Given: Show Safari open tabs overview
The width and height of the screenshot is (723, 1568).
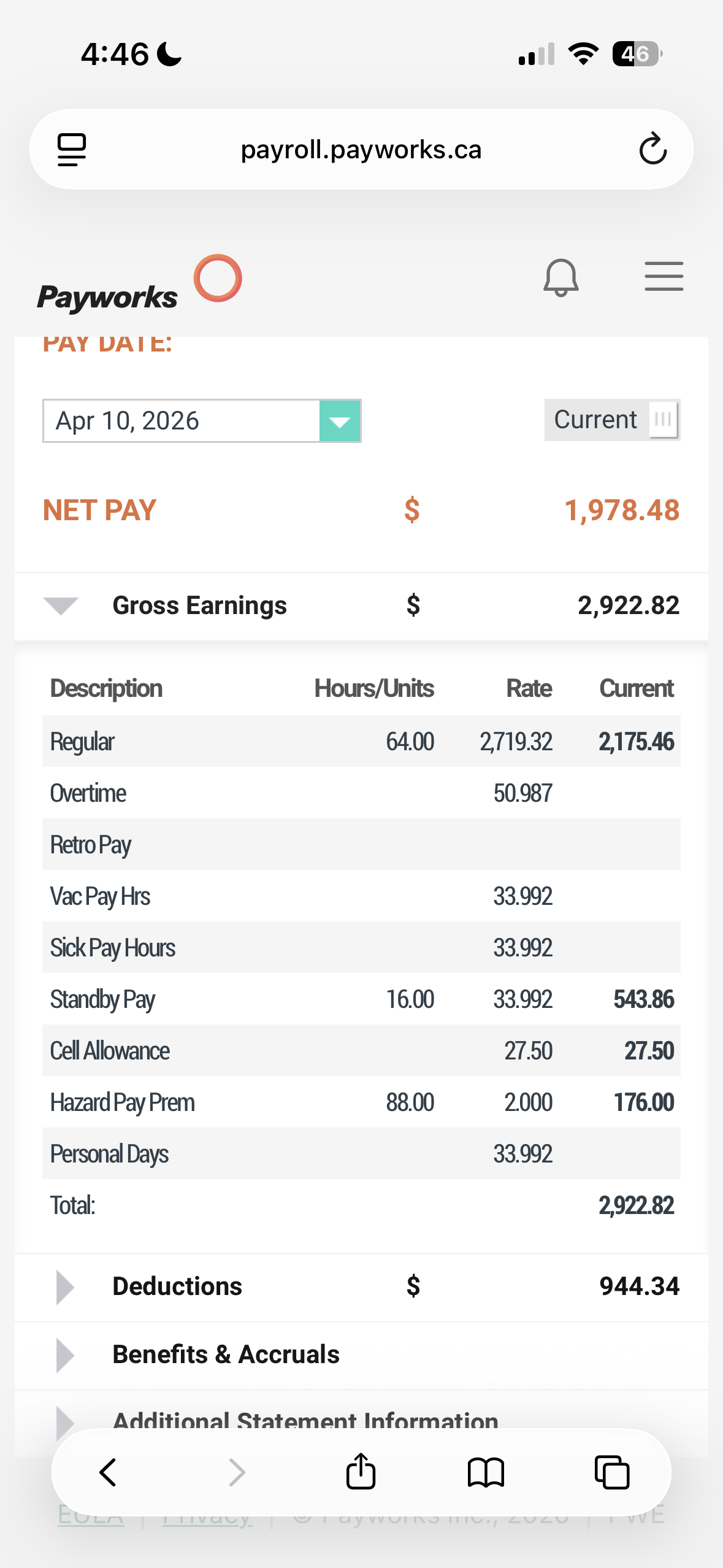Looking at the screenshot, I should click(x=611, y=1472).
